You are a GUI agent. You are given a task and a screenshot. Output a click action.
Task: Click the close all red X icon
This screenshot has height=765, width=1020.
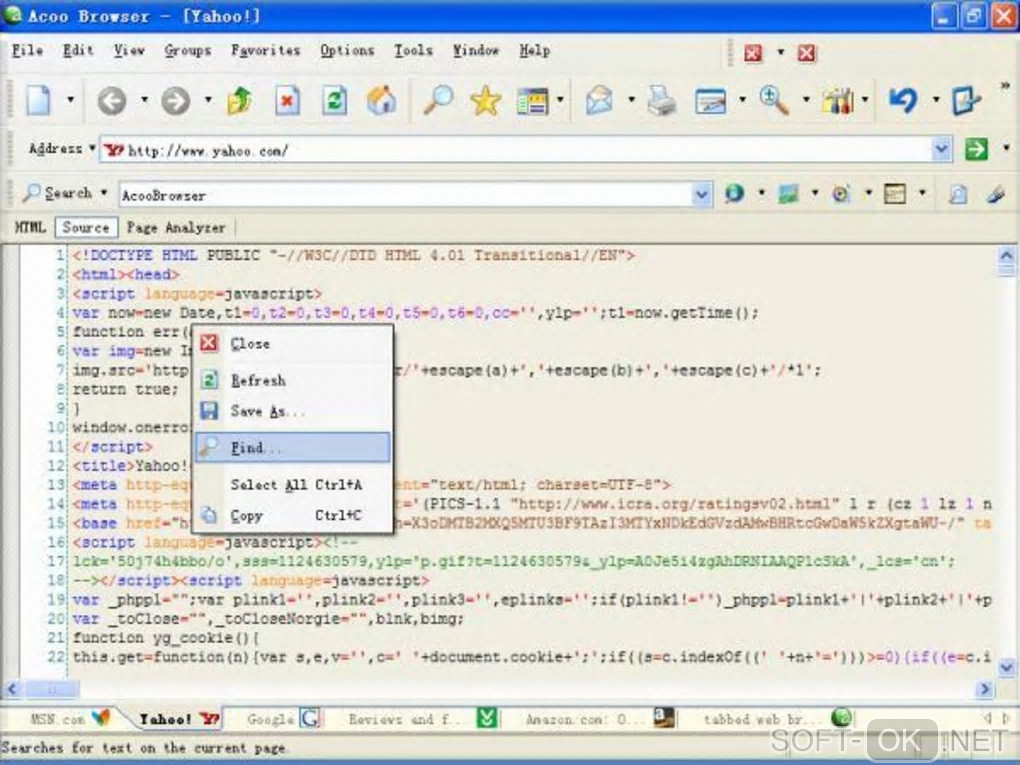(x=807, y=53)
